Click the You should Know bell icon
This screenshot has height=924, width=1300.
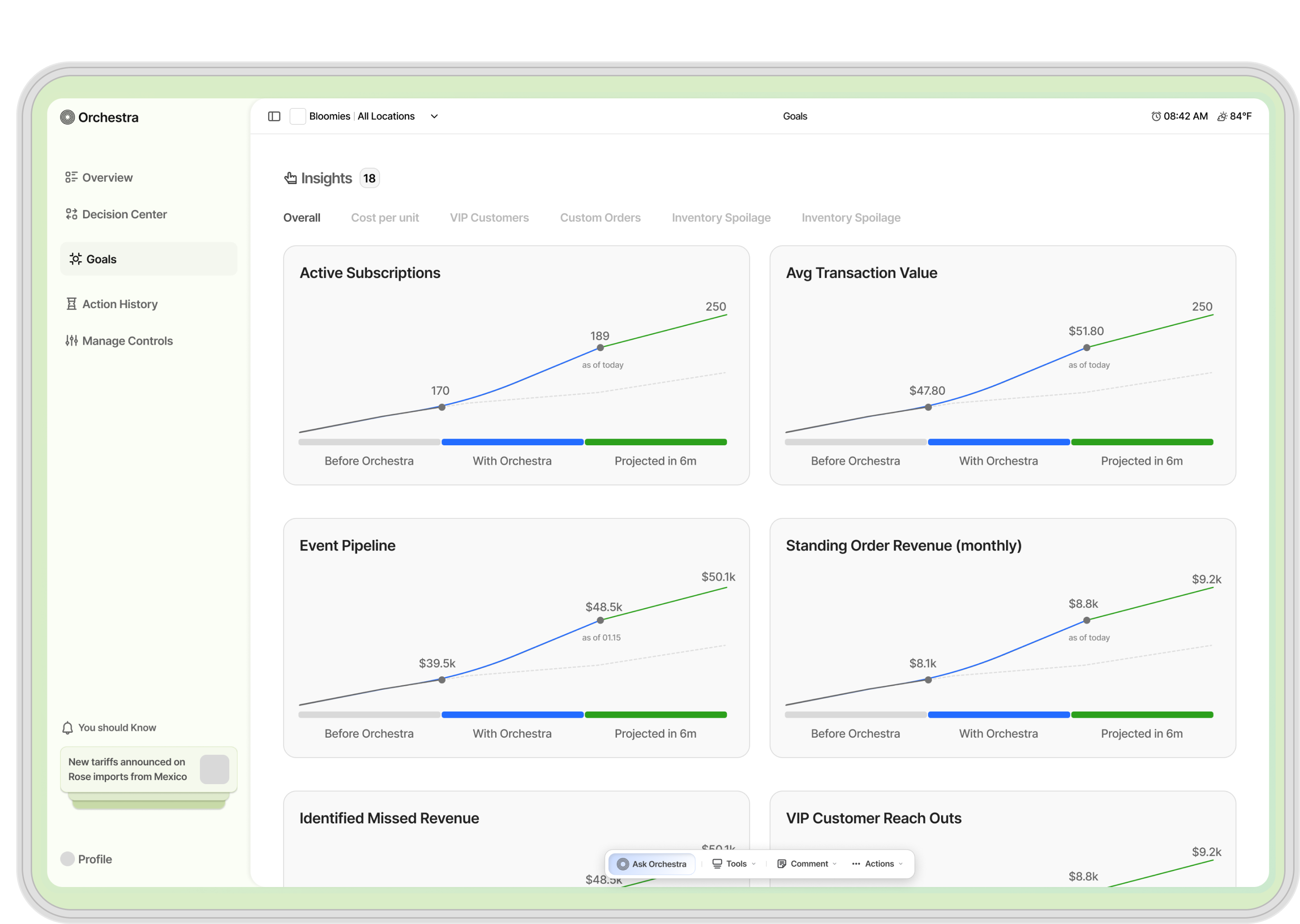(67, 728)
